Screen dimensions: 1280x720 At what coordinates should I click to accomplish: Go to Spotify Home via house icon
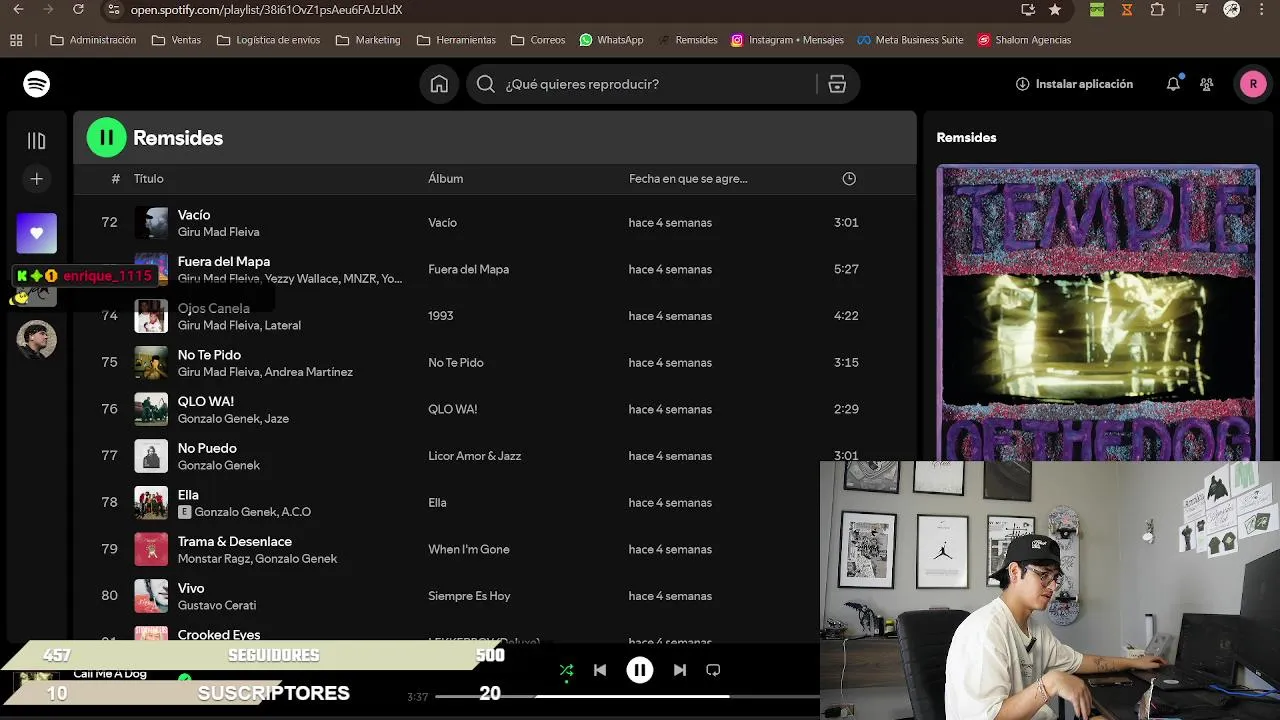click(x=439, y=84)
